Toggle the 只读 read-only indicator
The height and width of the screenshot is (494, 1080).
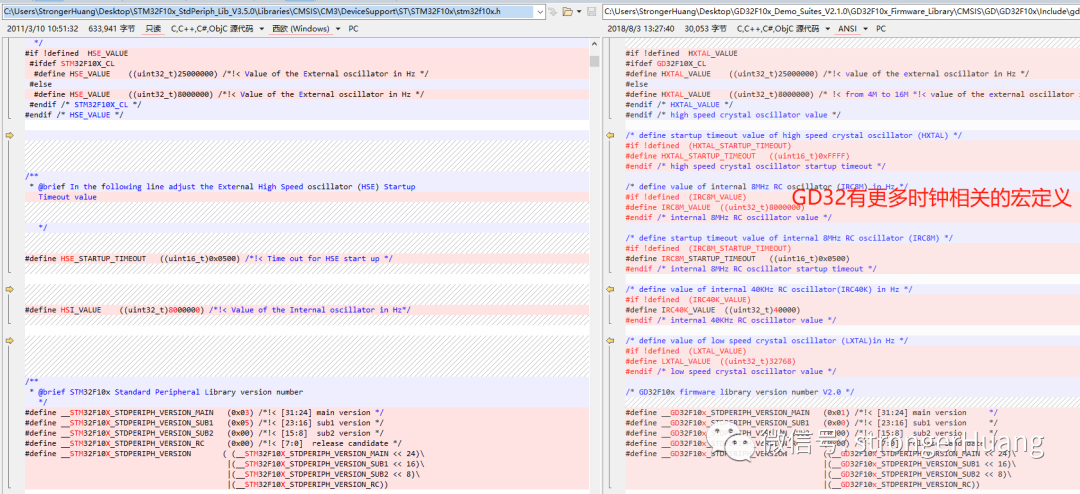click(154, 29)
